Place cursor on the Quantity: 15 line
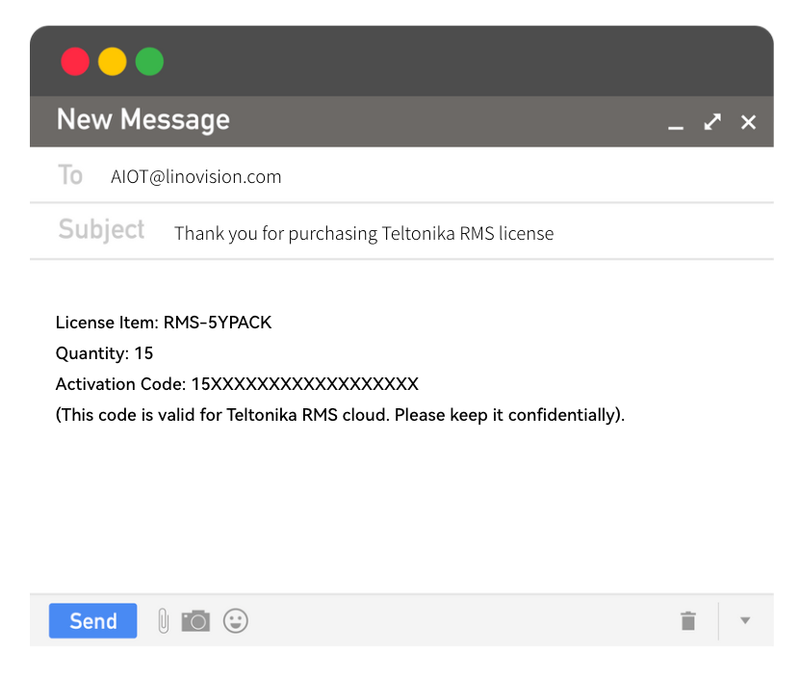800x674 pixels. [104, 353]
